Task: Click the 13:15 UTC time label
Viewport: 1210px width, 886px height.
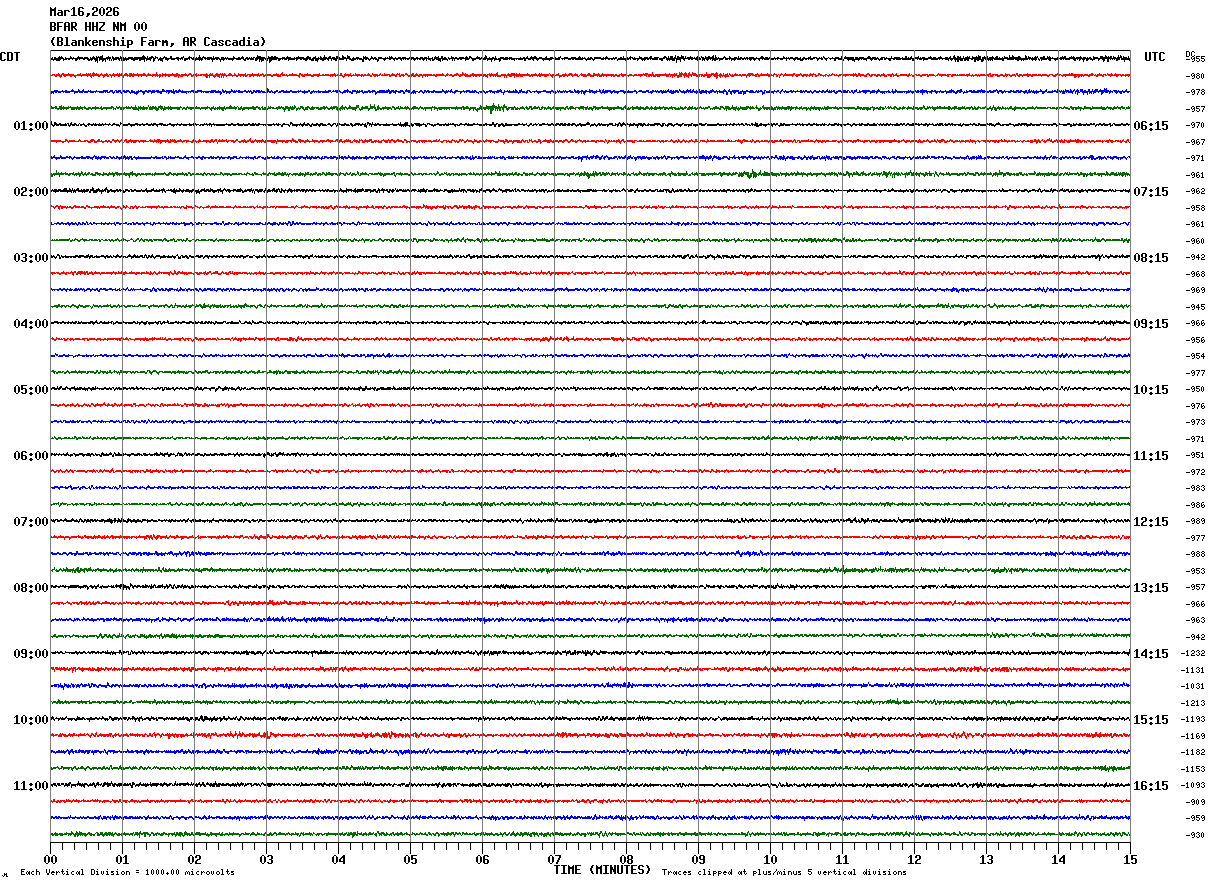Action: click(x=1150, y=588)
